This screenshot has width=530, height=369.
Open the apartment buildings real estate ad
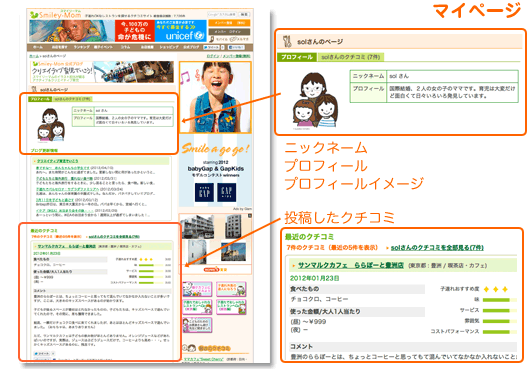point(215,239)
